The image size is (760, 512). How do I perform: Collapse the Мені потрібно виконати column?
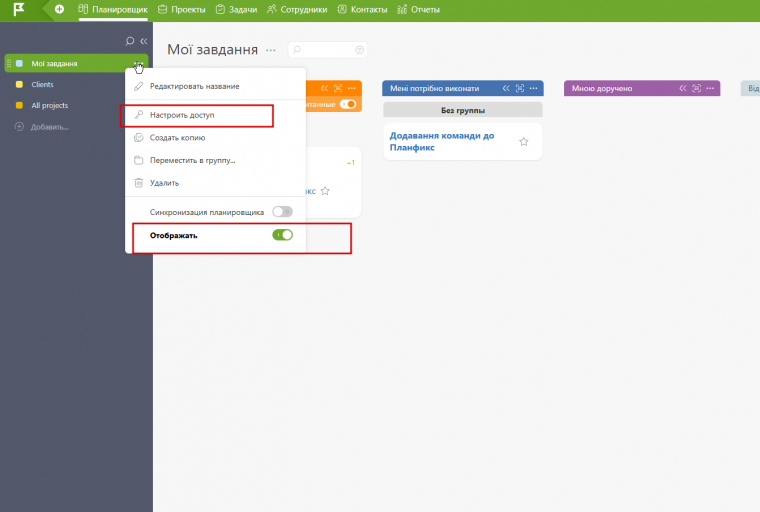pyautogui.click(x=506, y=88)
